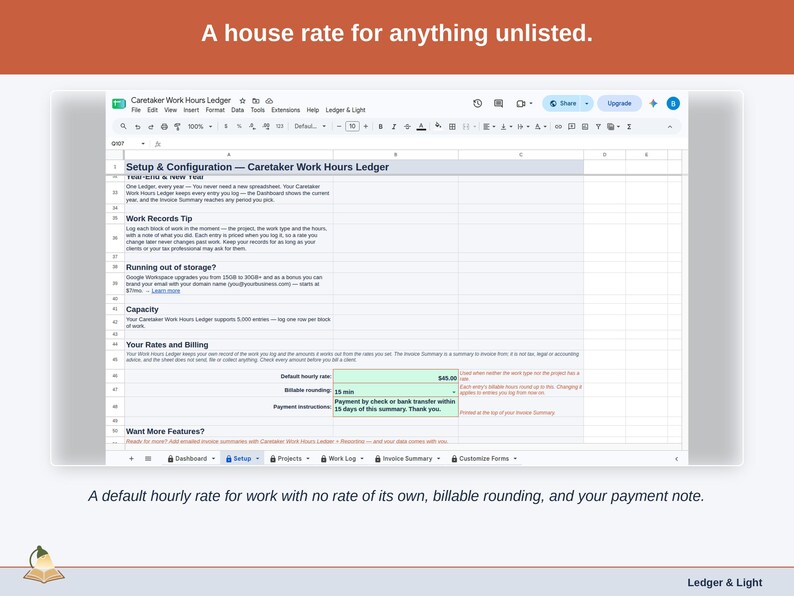794x596 pixels.
Task: Check the cloud document status icon
Action: [x=269, y=101]
